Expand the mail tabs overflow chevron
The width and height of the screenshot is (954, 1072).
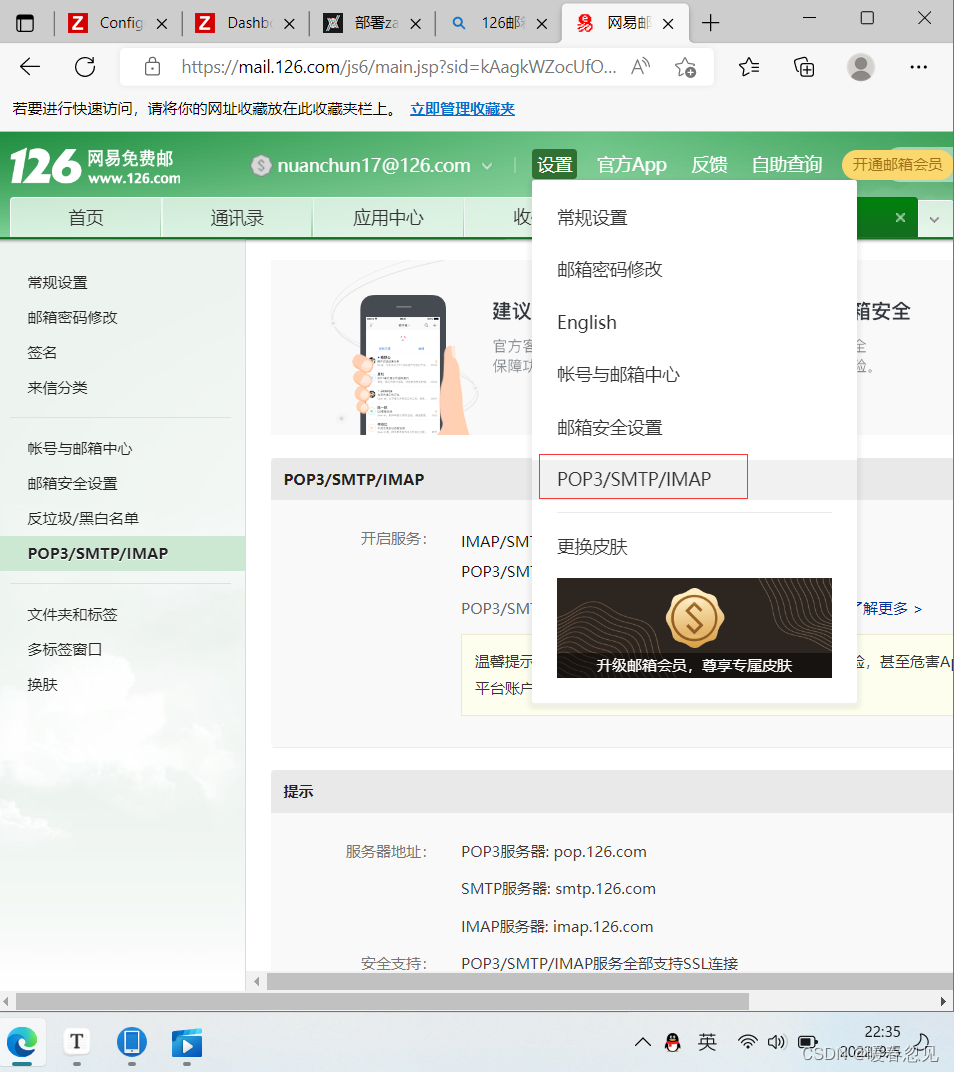(934, 219)
